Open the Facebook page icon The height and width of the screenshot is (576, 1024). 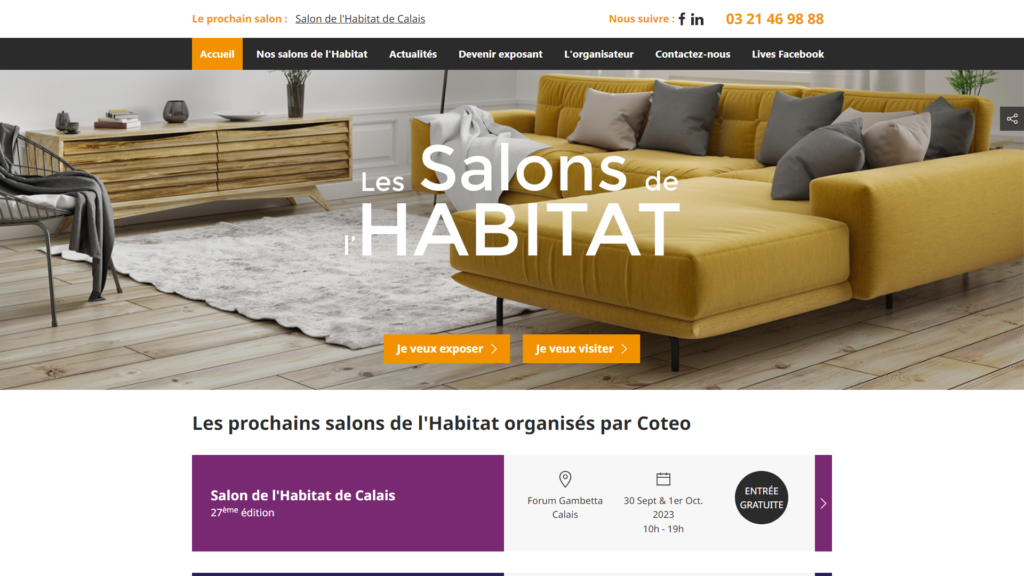pyautogui.click(x=682, y=19)
